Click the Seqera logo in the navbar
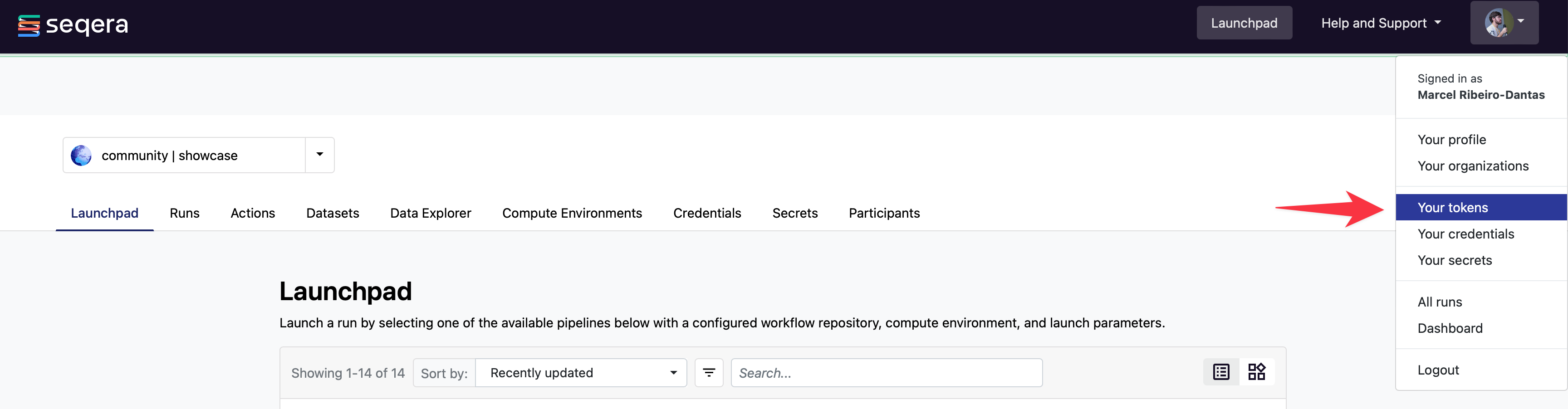This screenshot has height=409, width=1568. (x=73, y=24)
